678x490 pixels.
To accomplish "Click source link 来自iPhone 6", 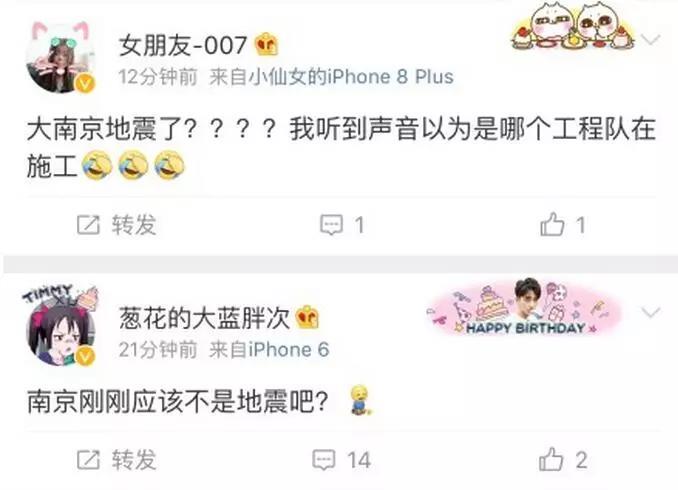I will pos(269,349).
